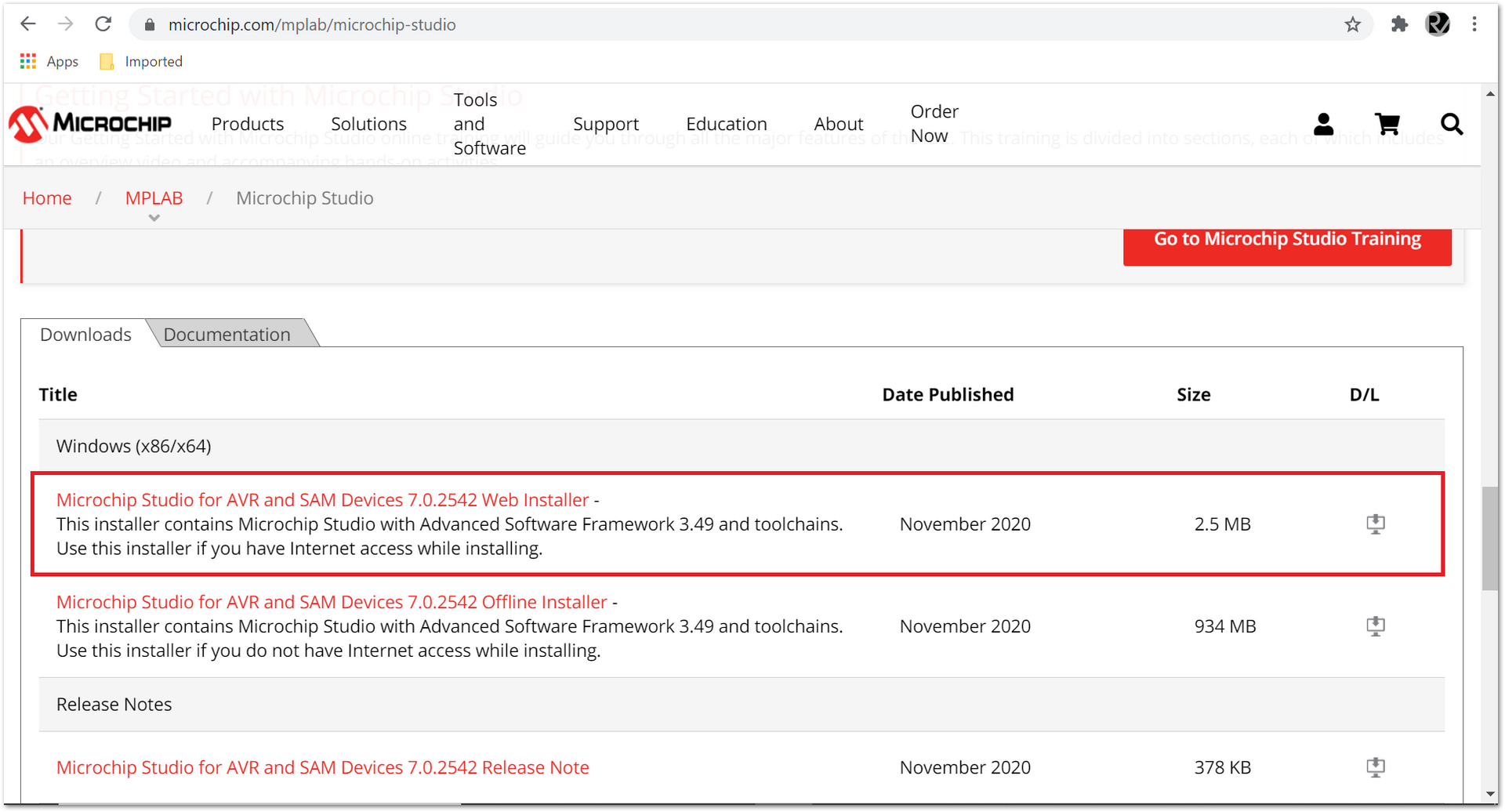The height and width of the screenshot is (812, 1505).
Task: Open the Support menu
Action: click(x=606, y=124)
